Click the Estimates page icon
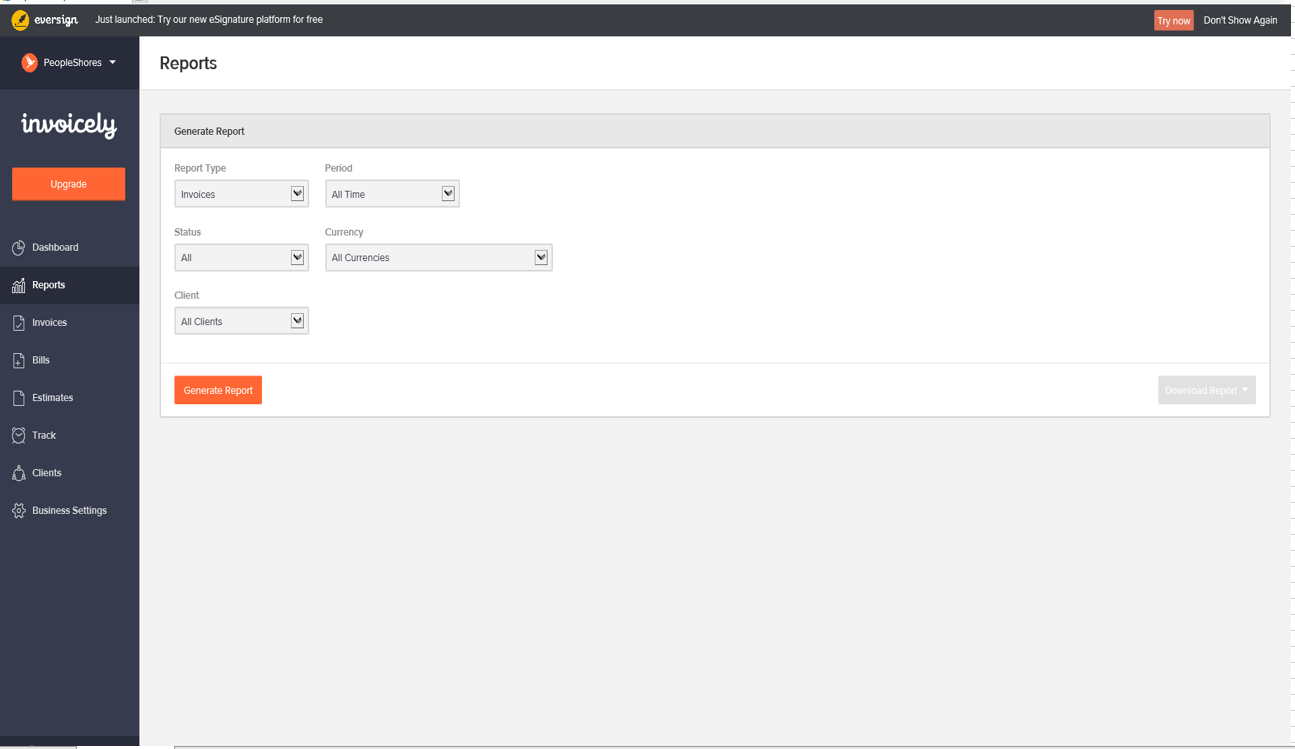 pos(18,398)
